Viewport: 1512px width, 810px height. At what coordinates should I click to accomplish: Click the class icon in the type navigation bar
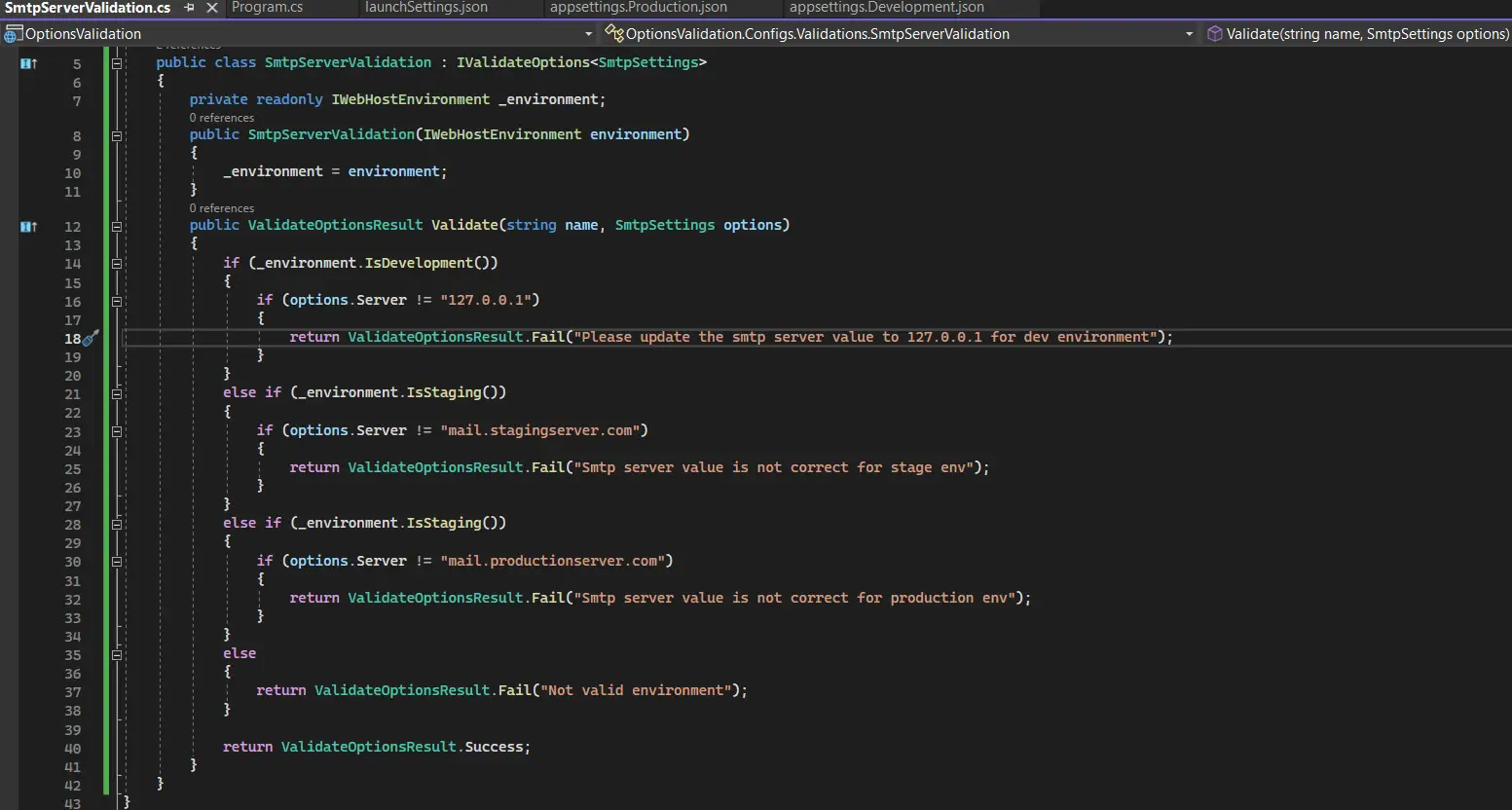tap(613, 34)
